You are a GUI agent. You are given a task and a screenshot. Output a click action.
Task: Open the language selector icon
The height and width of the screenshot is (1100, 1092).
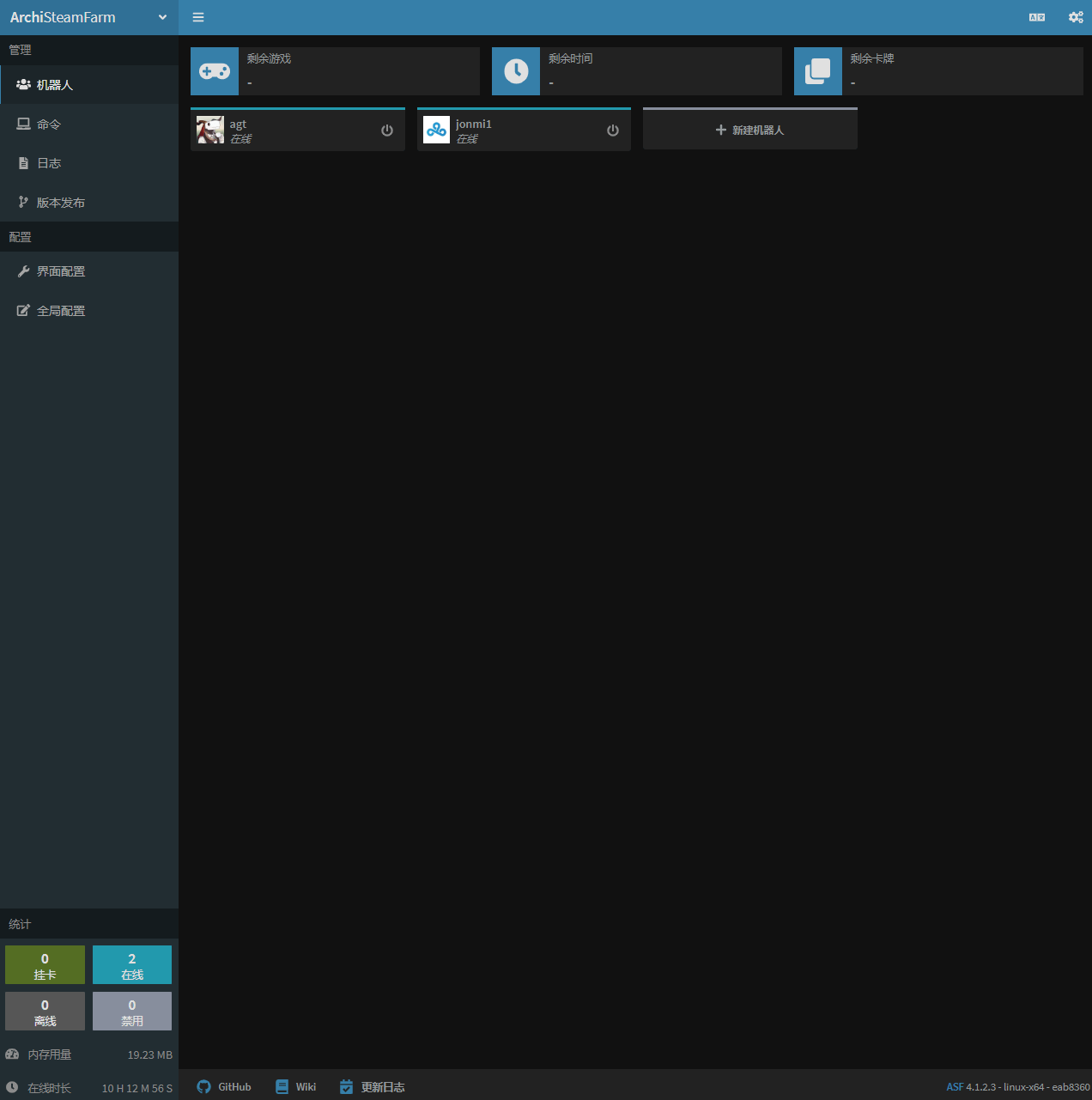click(x=1037, y=17)
